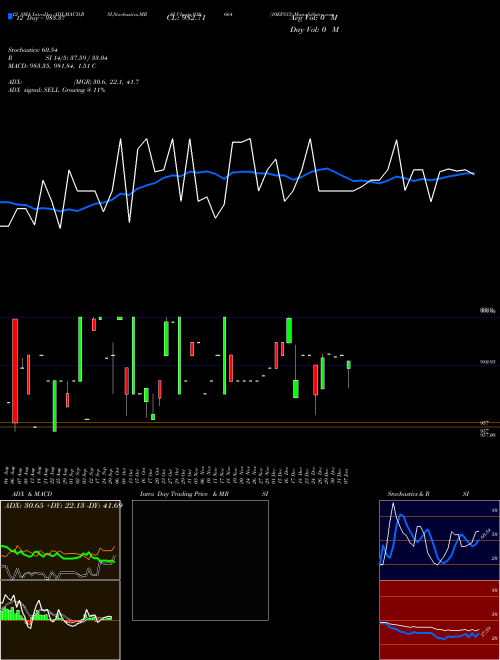Open the ADX indicator chart panel

[60, 540]
